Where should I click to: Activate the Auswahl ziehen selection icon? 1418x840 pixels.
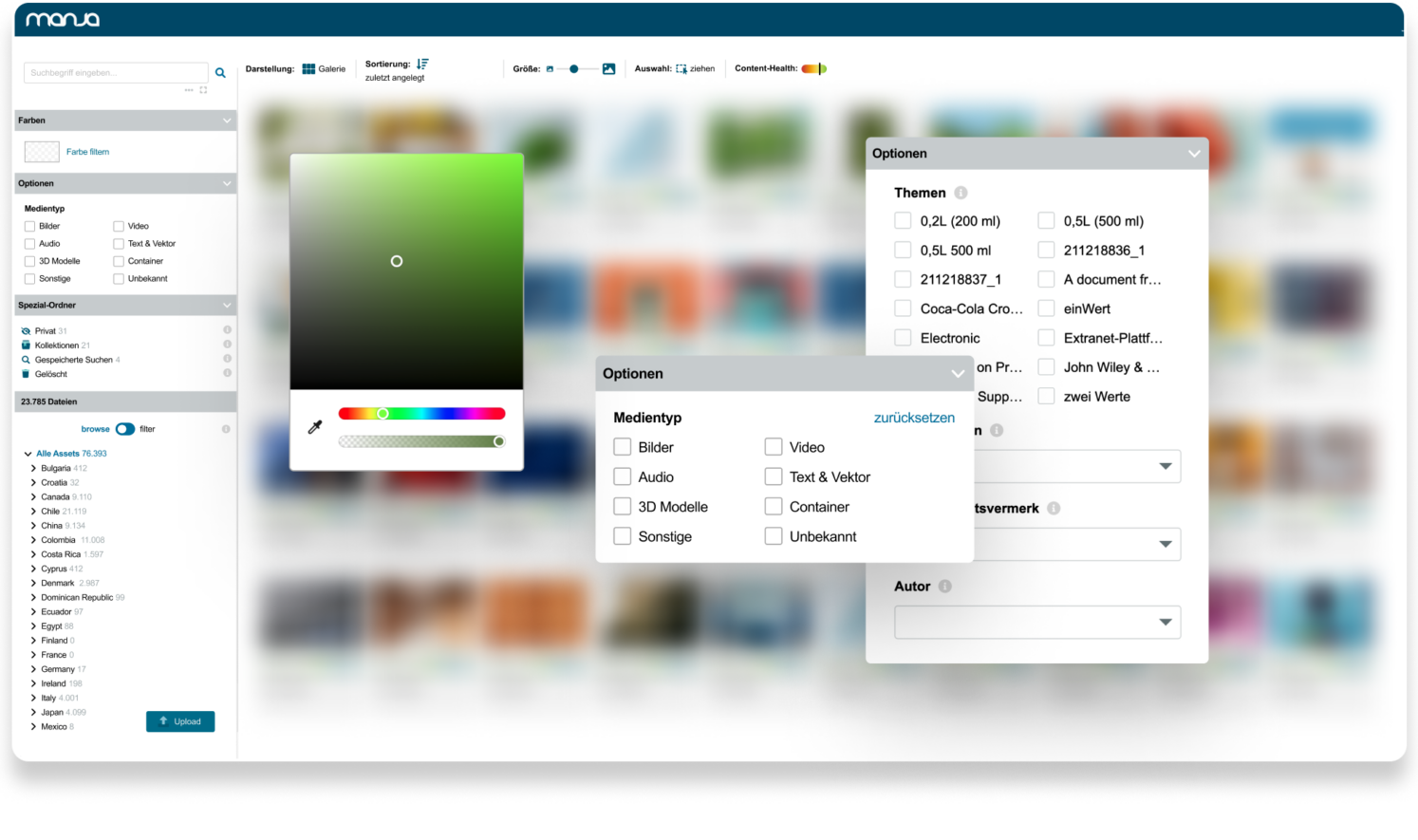tap(681, 69)
